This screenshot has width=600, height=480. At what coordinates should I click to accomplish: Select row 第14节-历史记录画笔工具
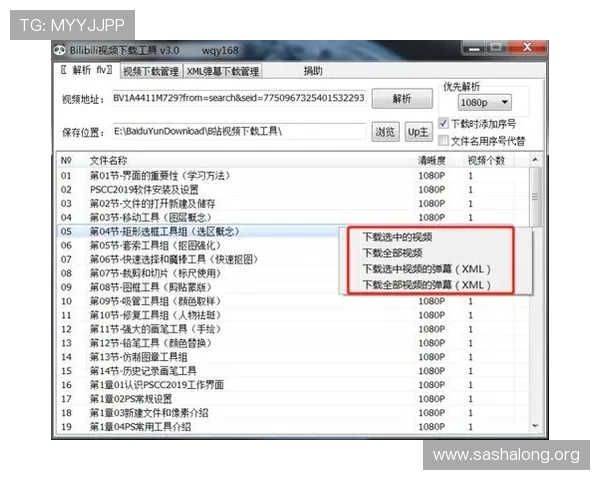point(293,371)
